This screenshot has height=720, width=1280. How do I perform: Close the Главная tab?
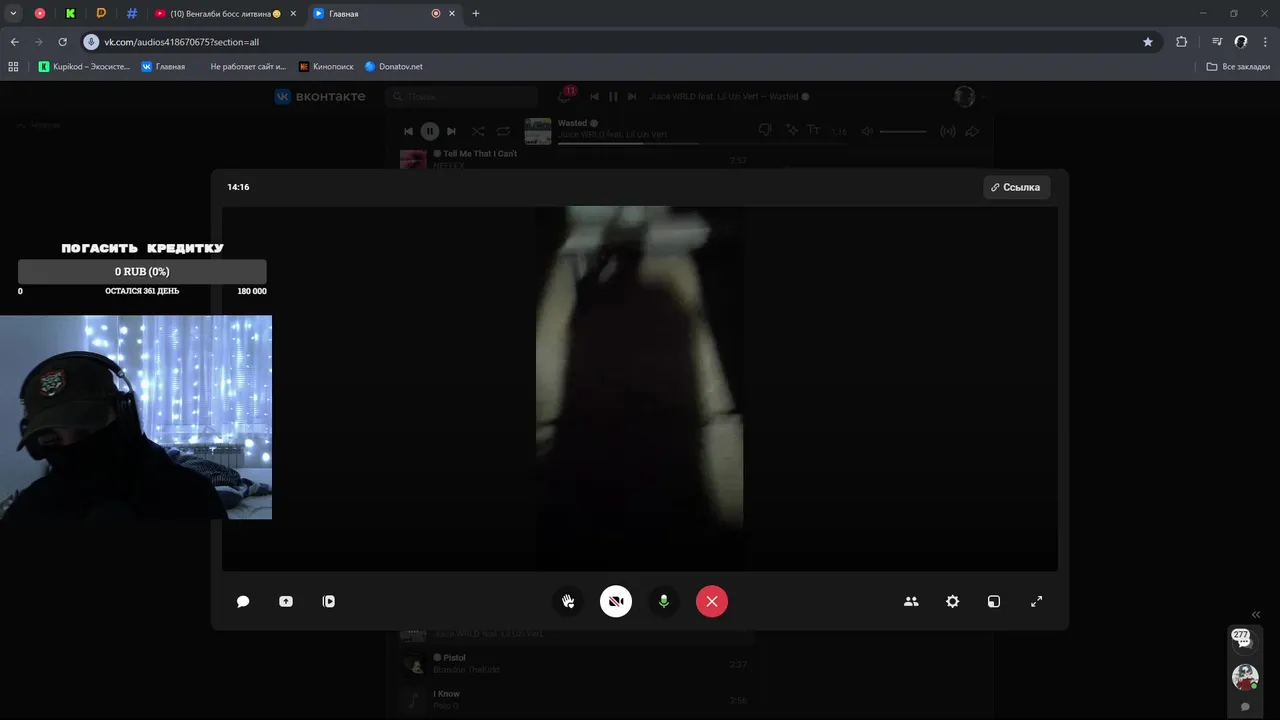[453, 14]
